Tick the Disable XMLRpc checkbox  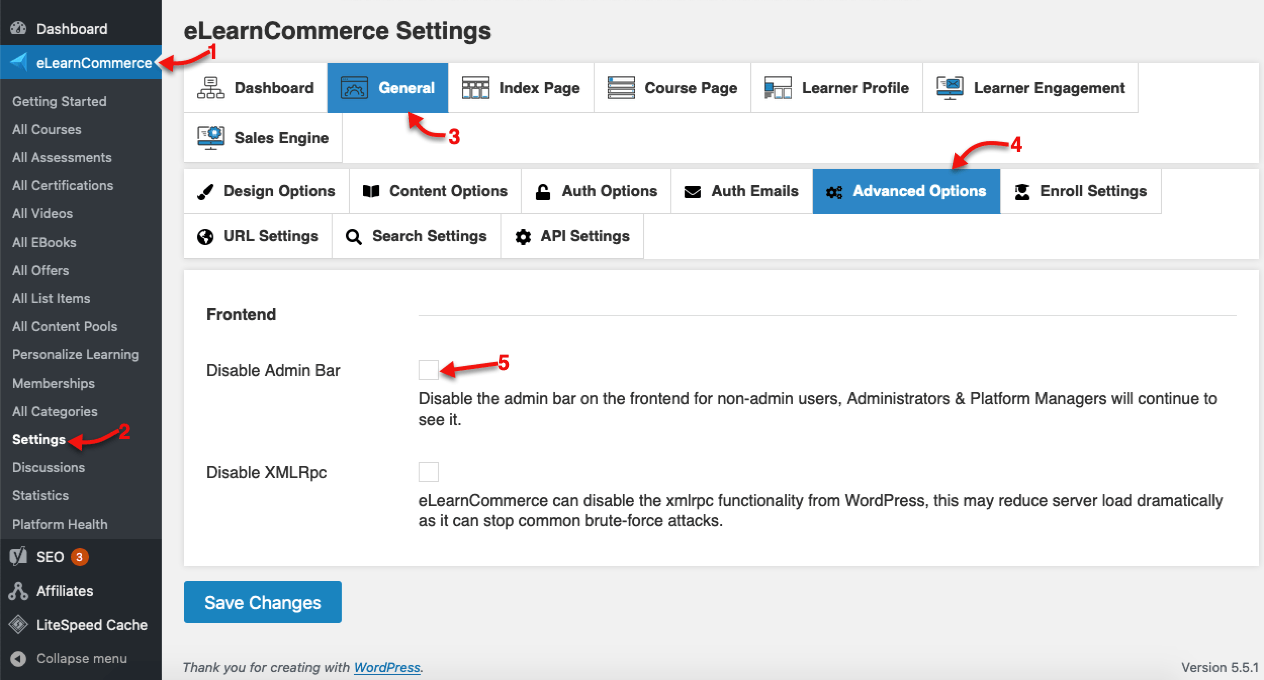tap(429, 472)
